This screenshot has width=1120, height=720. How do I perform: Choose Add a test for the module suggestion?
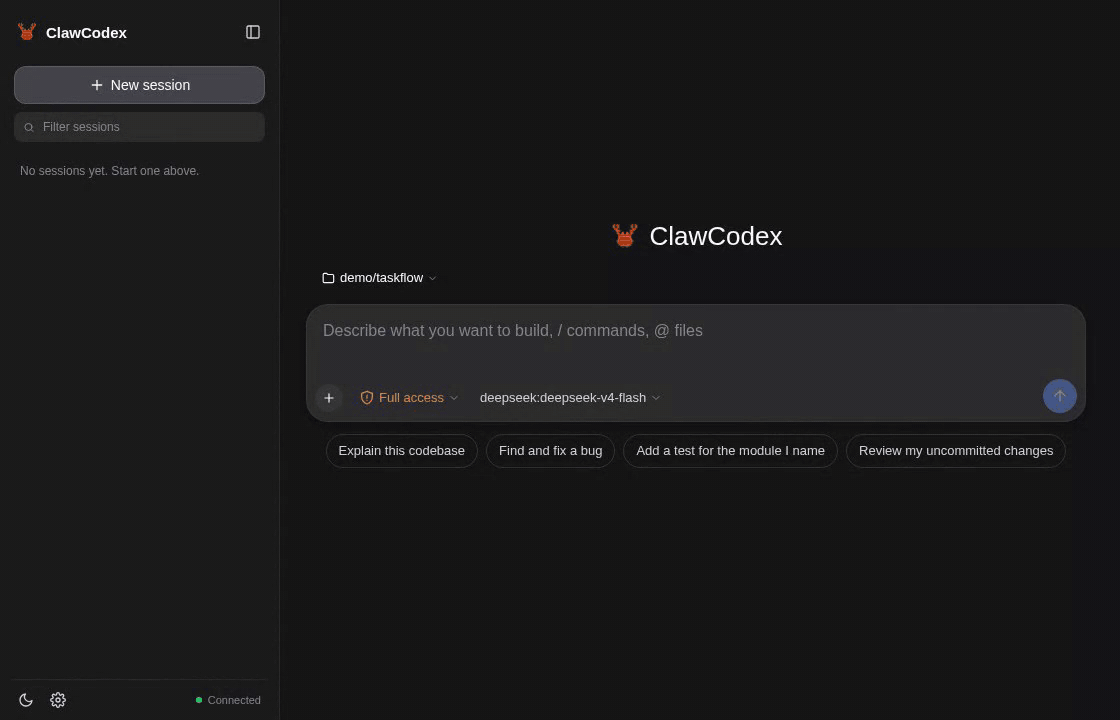[730, 451]
